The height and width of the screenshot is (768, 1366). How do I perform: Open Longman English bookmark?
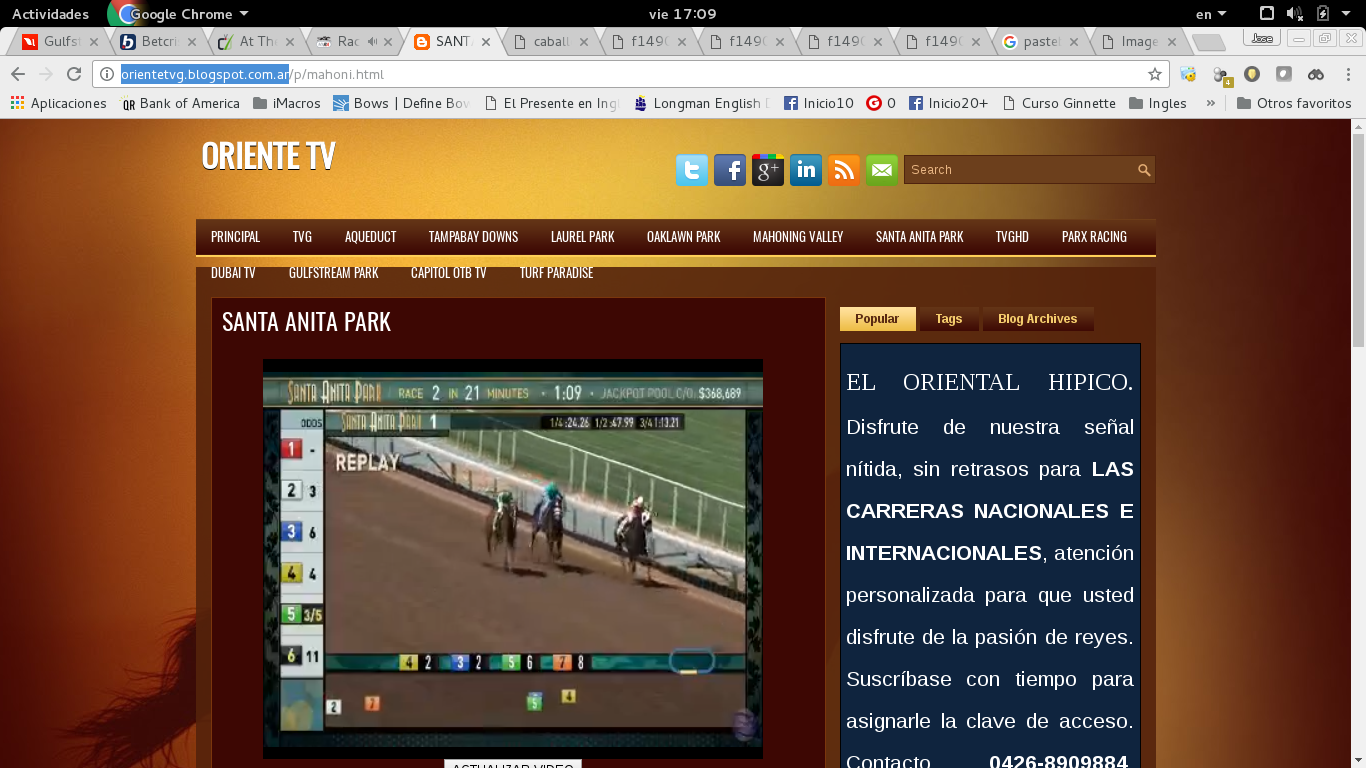click(x=702, y=103)
